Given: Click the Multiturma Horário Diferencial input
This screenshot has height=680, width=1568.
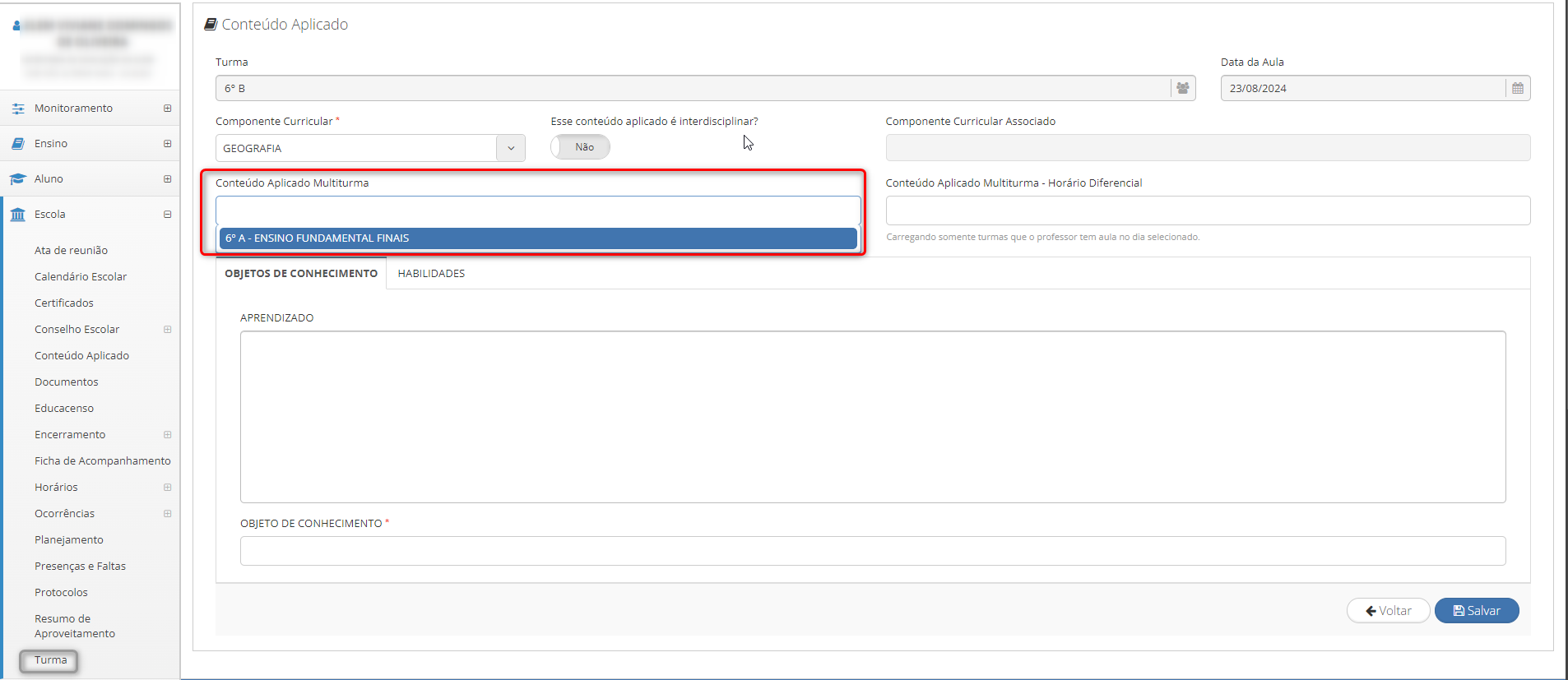Looking at the screenshot, I should (1208, 210).
